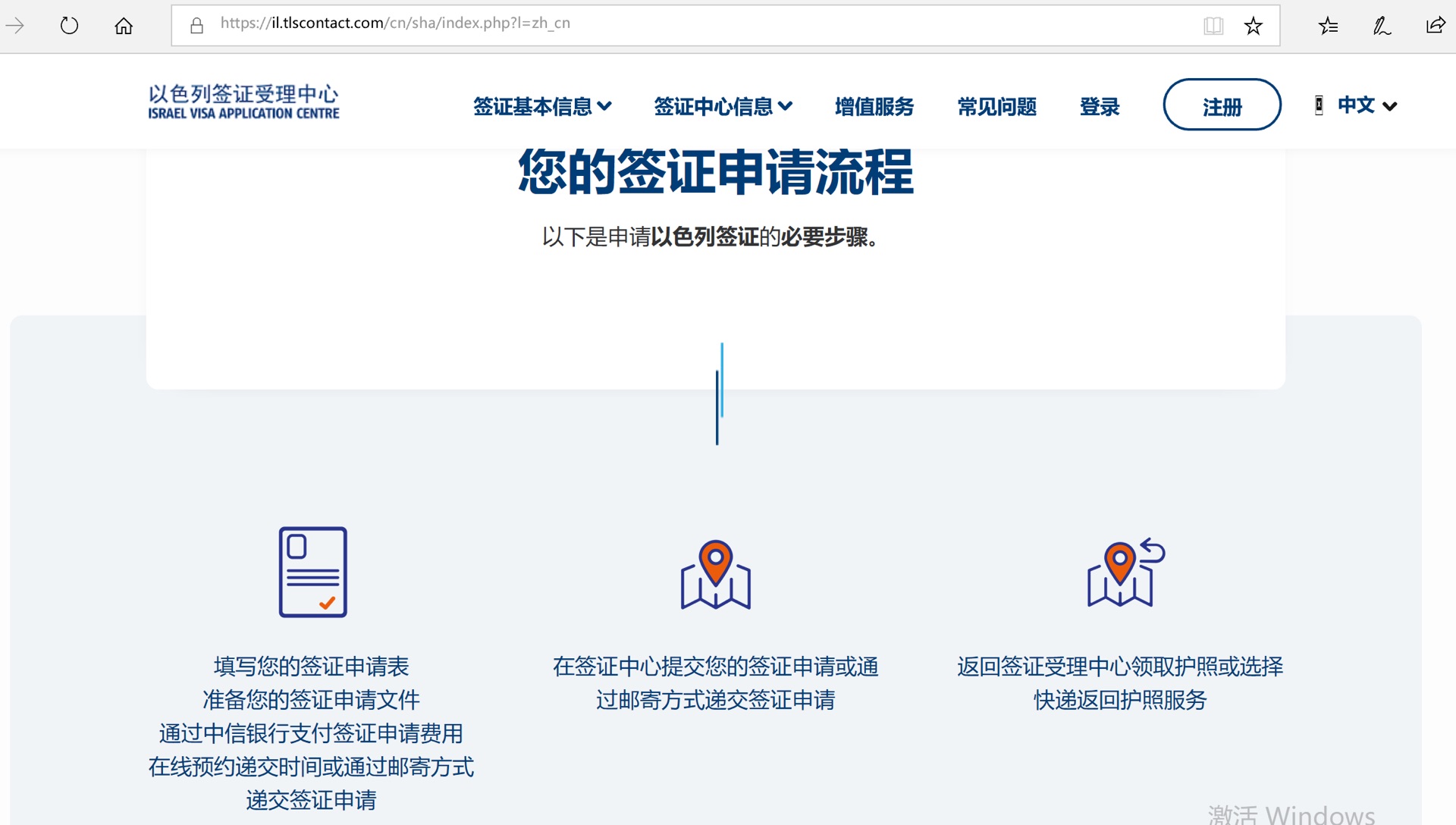Screen dimensions: 1456x825
Task: Expand 签证中心信息 dropdown menu
Action: click(723, 106)
